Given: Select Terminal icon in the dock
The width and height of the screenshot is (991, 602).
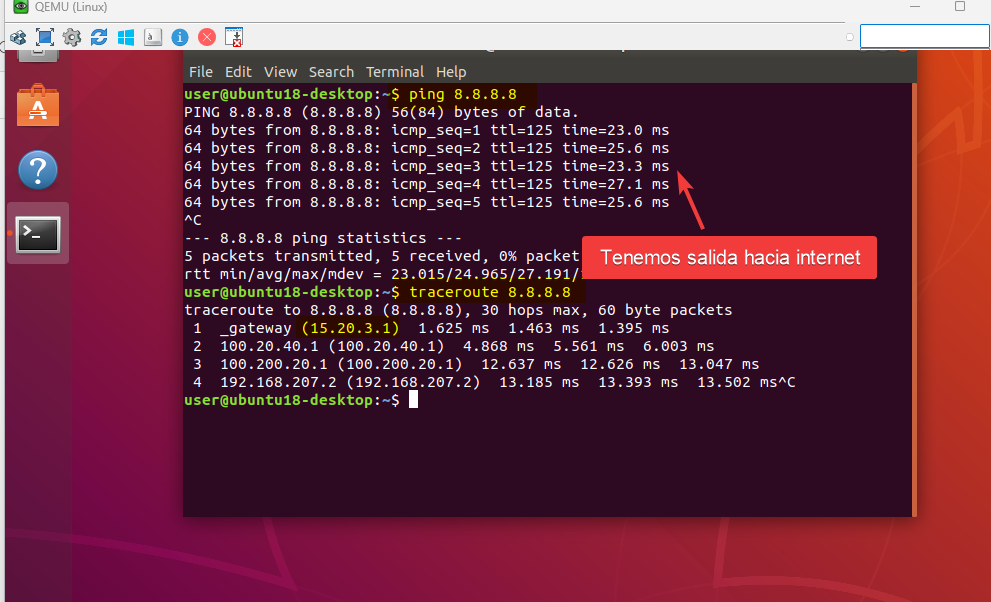Looking at the screenshot, I should [x=38, y=234].
